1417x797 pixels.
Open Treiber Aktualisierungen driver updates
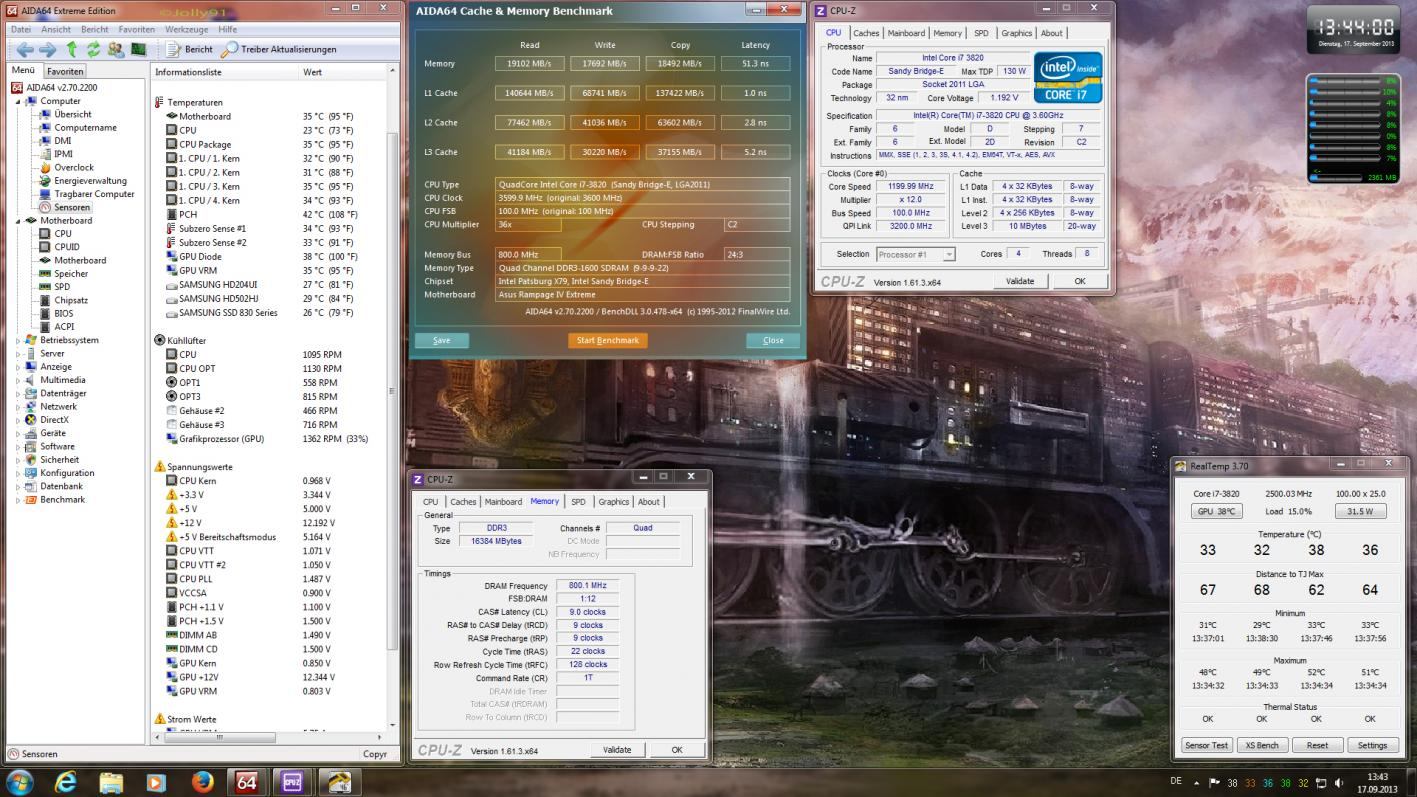pos(279,49)
